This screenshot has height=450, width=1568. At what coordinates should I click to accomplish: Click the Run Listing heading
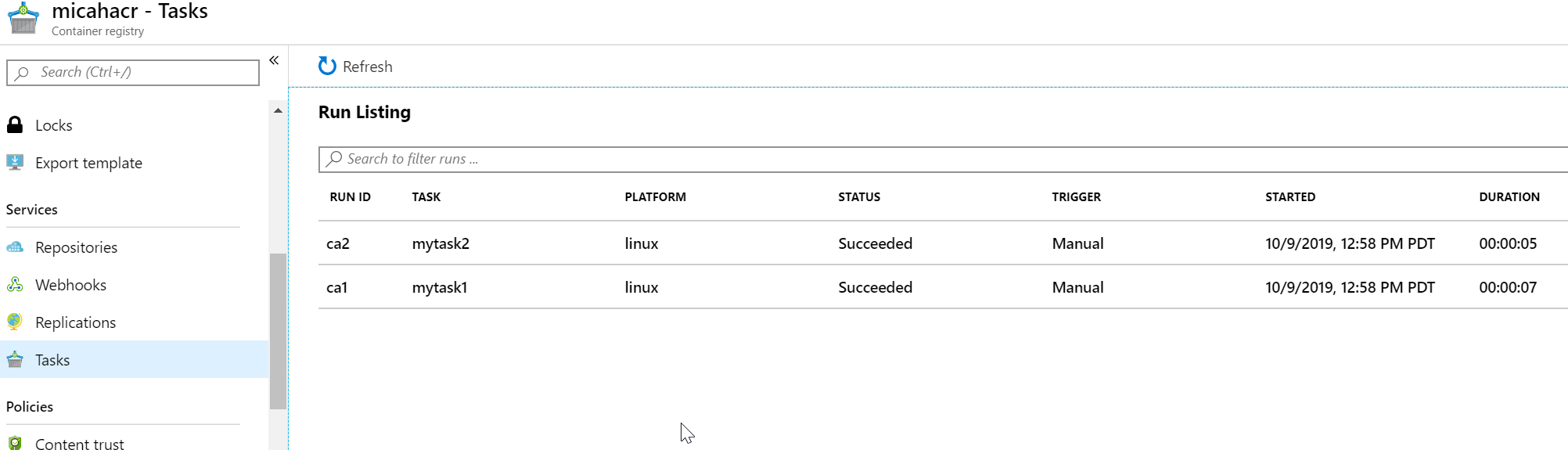365,113
